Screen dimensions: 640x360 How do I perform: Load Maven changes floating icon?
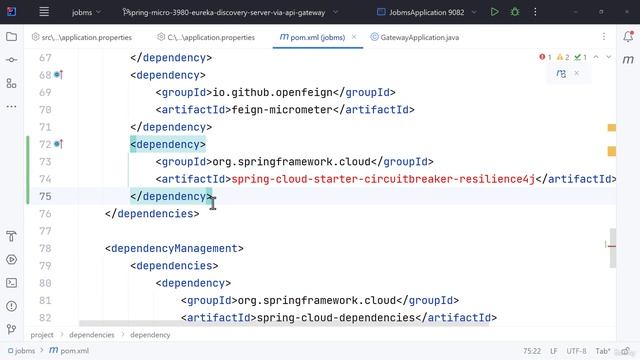click(561, 73)
